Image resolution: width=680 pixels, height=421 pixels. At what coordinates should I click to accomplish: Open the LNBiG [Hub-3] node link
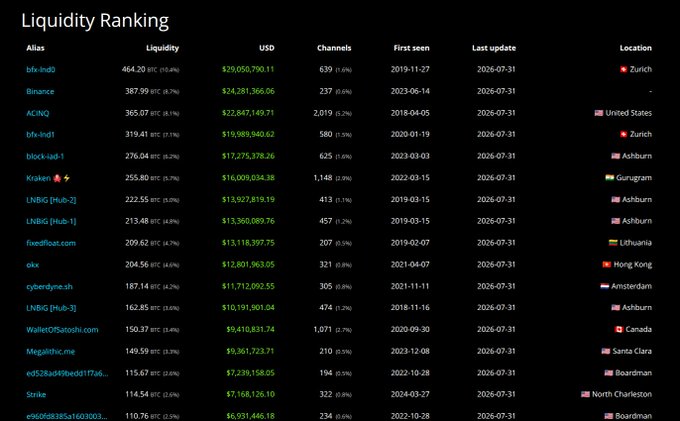pyautogui.click(x=51, y=308)
